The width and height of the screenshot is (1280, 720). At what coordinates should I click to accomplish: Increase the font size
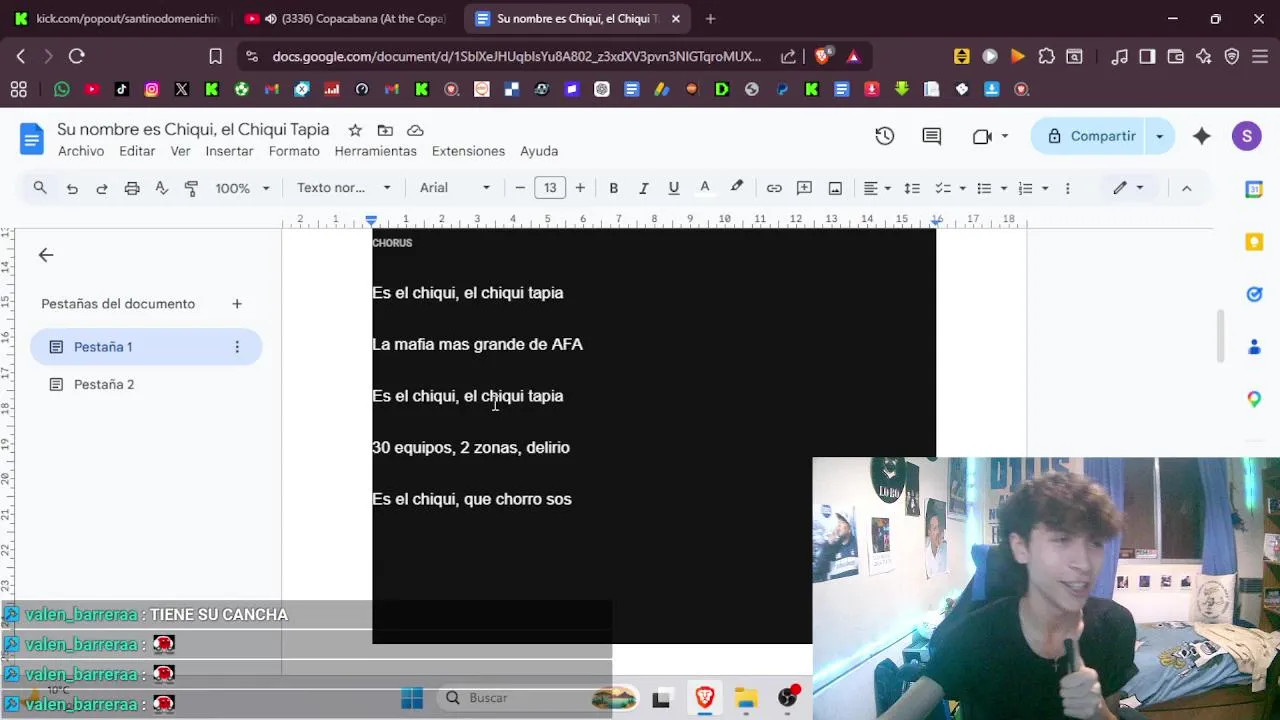click(x=580, y=188)
